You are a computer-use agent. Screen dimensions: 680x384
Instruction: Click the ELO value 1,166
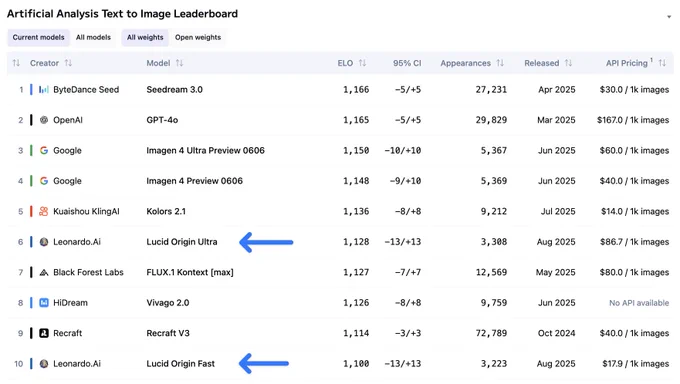[356, 90]
